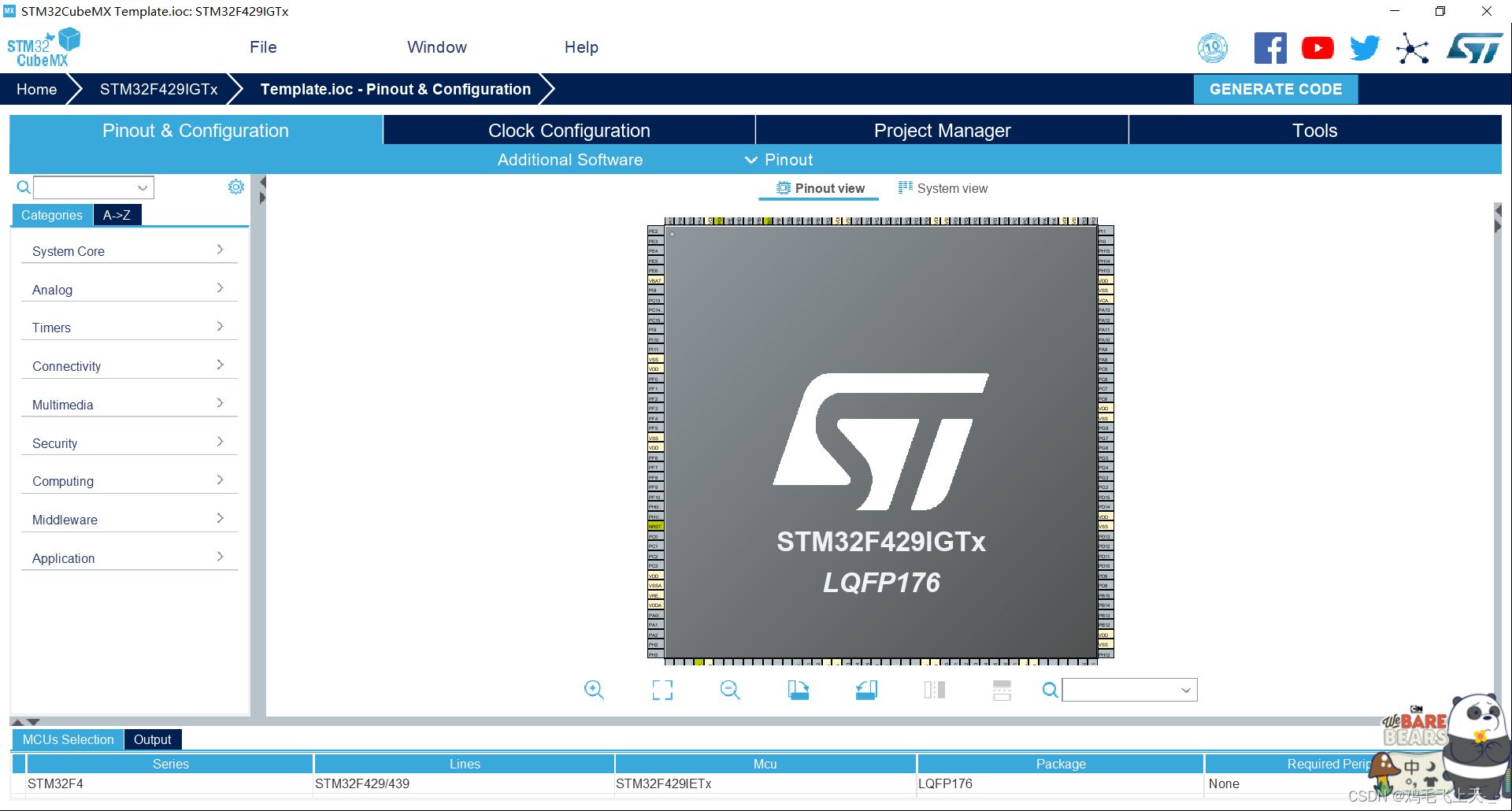1512x811 pixels.
Task: Click the NRST pin on chip
Action: [655, 526]
